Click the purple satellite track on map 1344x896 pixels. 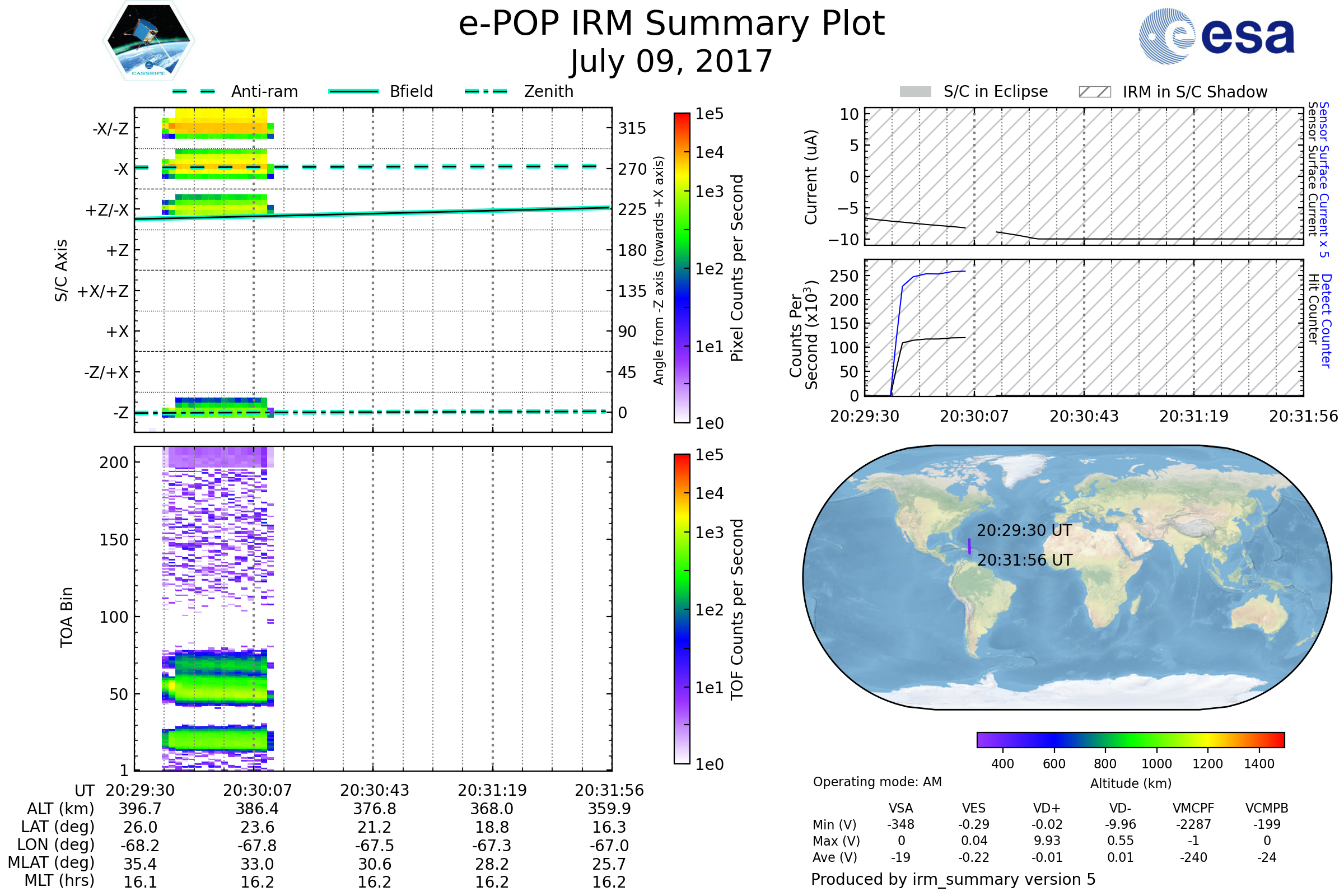[x=969, y=547]
